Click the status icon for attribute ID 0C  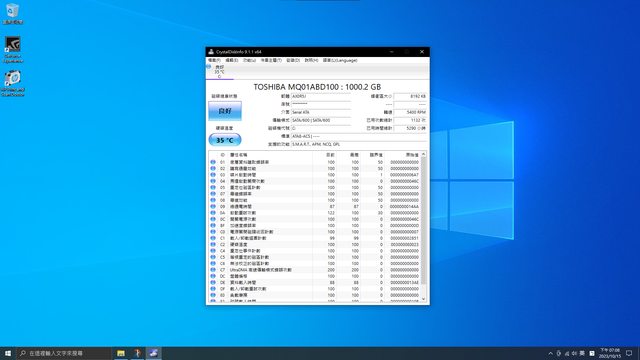pos(213,219)
